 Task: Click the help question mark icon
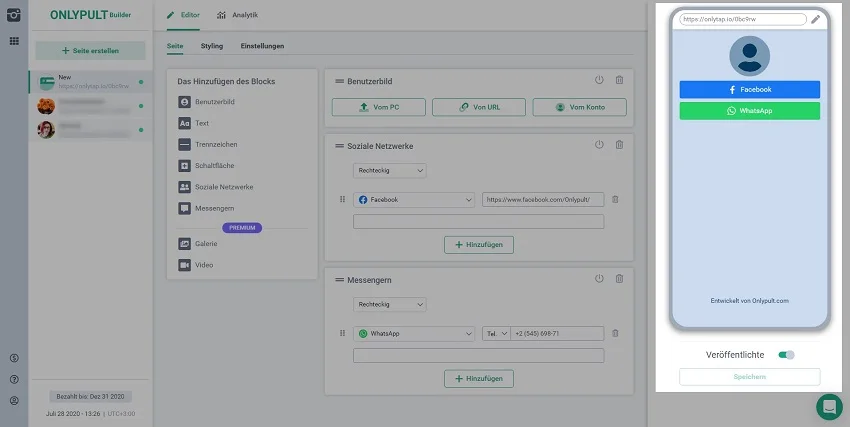click(x=14, y=379)
